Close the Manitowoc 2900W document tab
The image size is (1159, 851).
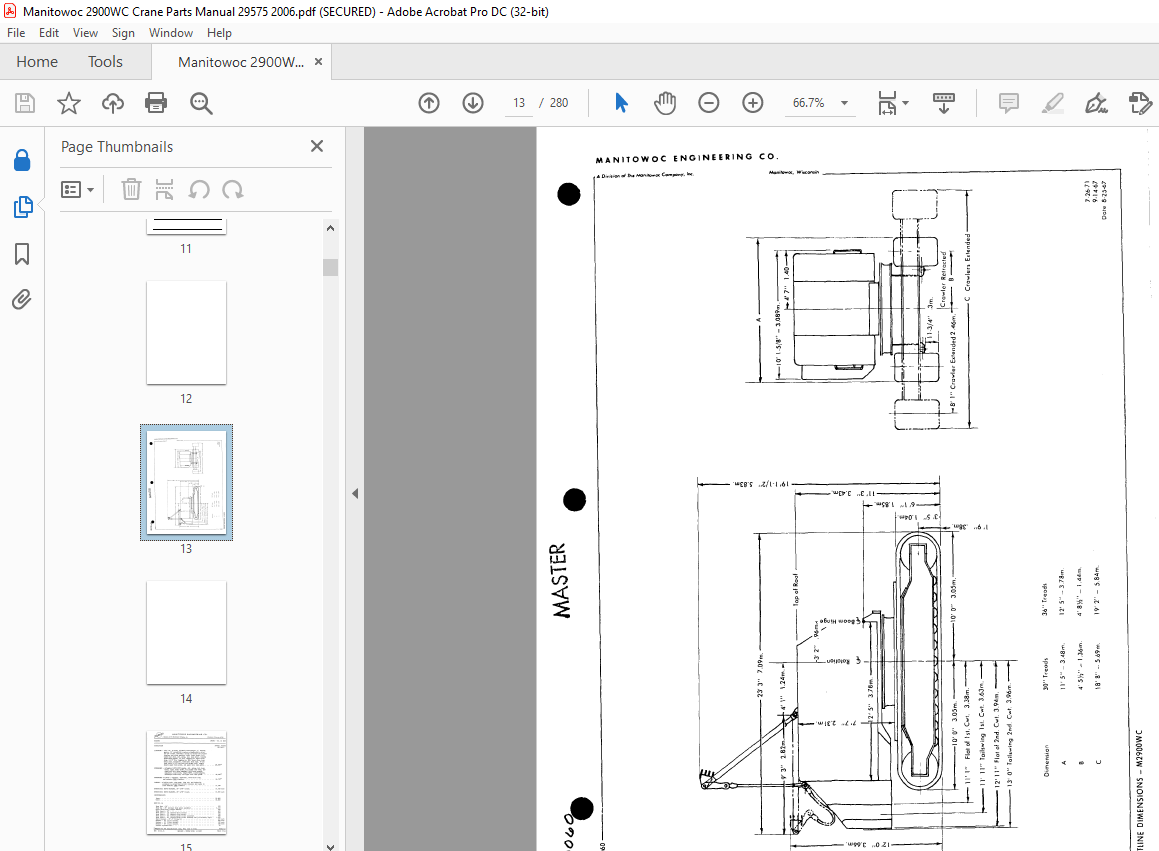pos(319,62)
